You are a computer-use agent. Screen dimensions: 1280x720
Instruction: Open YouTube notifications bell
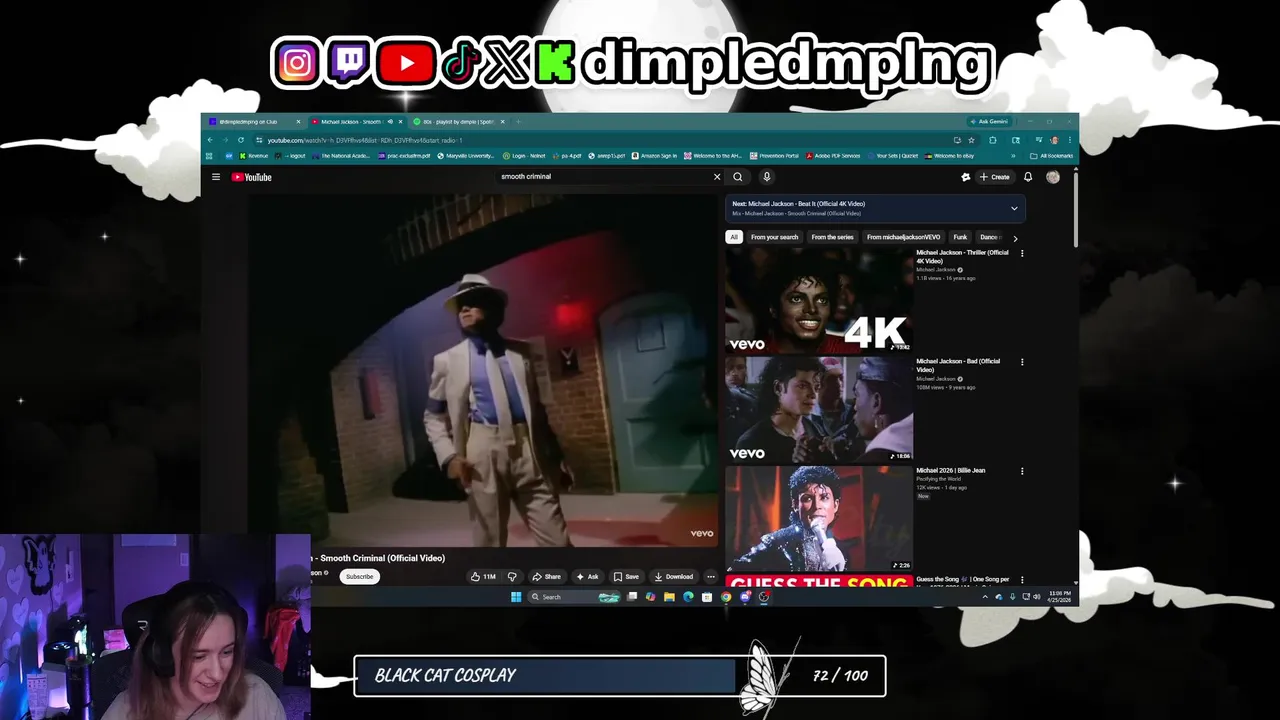pos(1027,177)
